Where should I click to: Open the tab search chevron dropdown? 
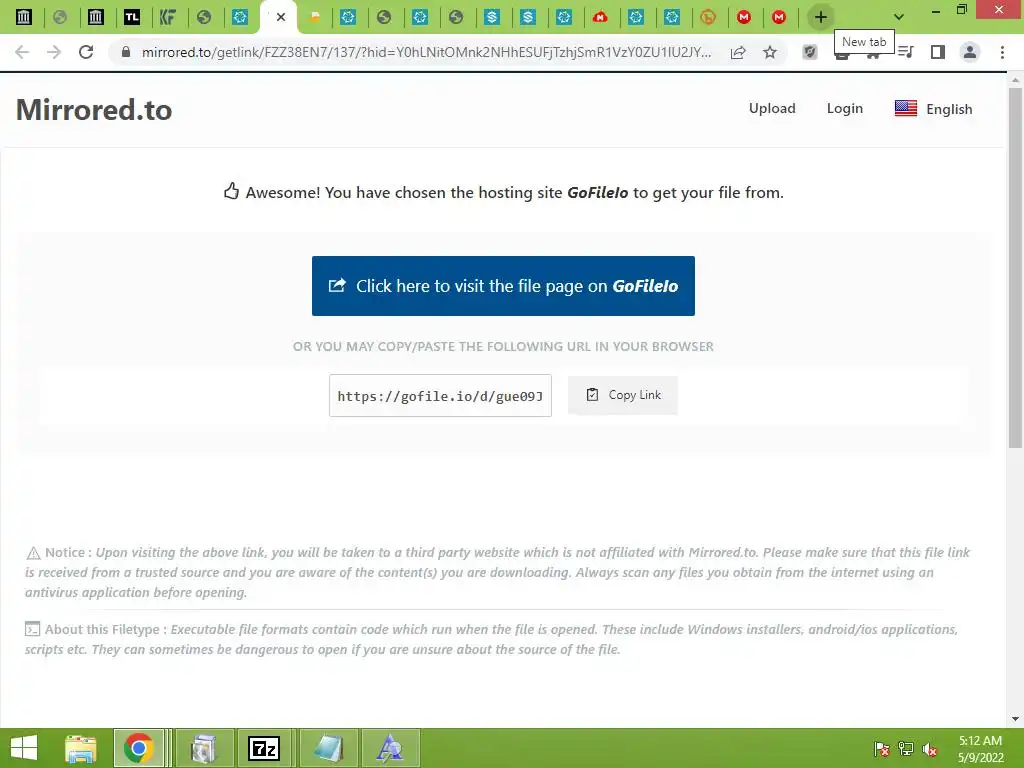[899, 17]
